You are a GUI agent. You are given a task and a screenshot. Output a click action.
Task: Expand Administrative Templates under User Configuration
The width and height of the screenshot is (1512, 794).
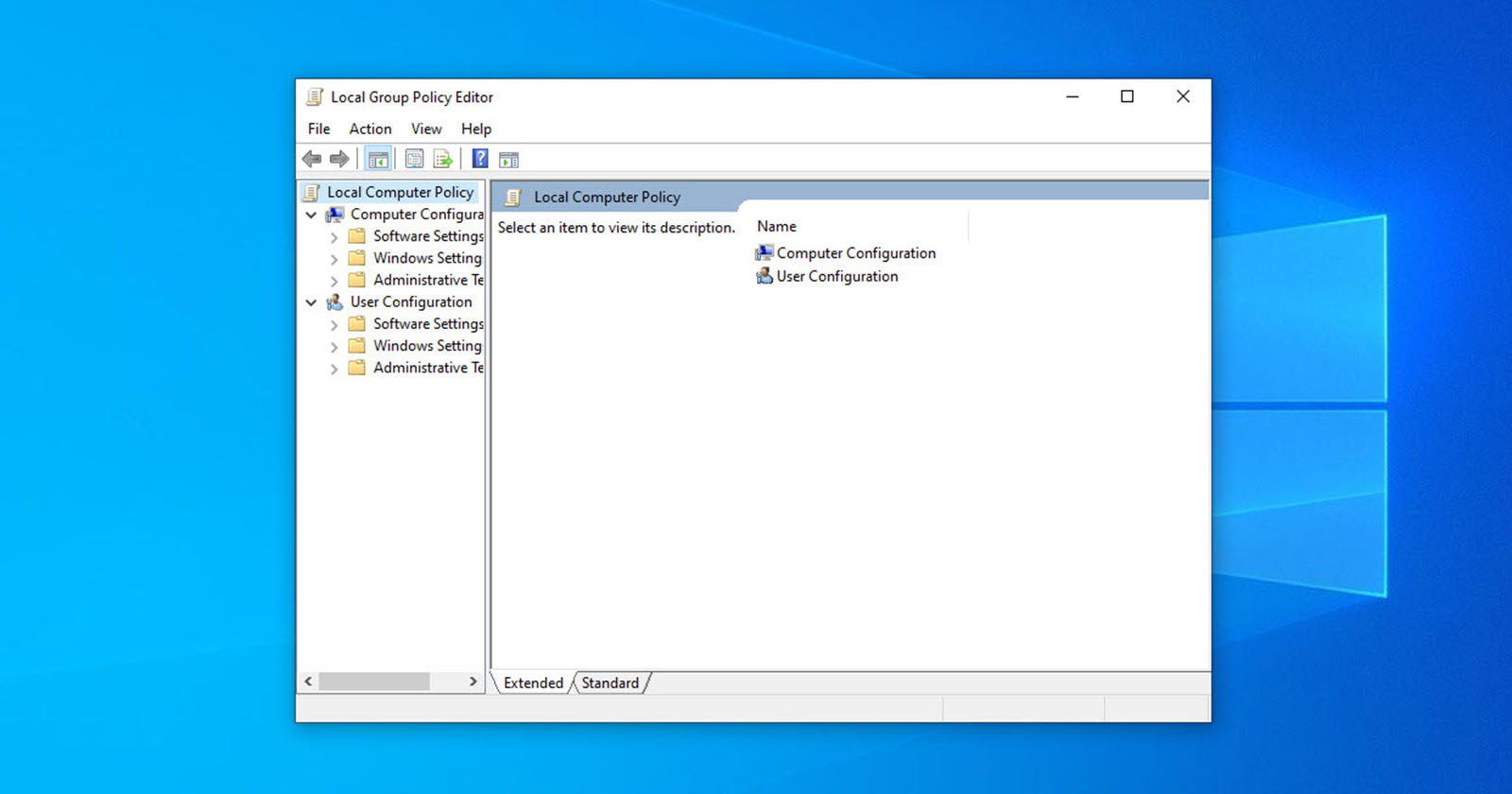pos(334,369)
